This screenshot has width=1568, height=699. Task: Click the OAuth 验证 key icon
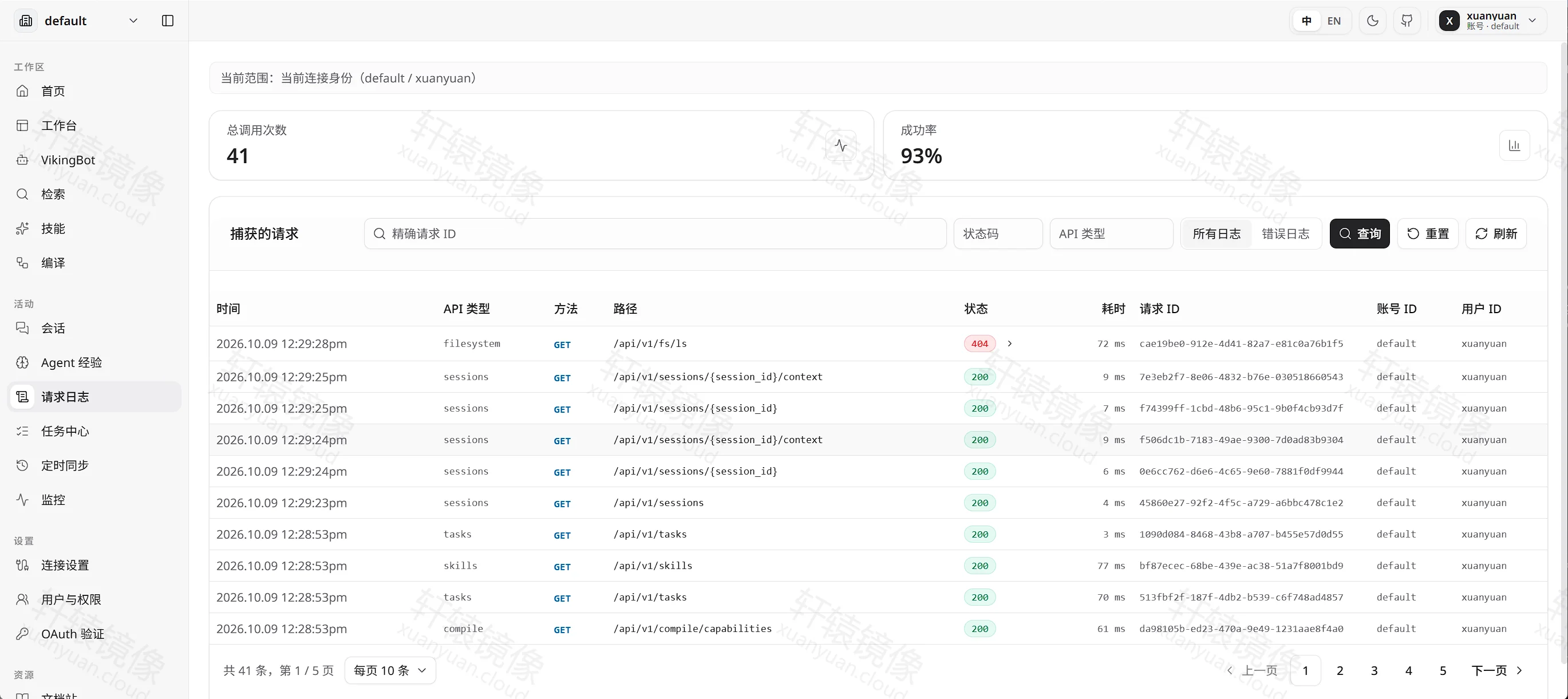tap(22, 634)
